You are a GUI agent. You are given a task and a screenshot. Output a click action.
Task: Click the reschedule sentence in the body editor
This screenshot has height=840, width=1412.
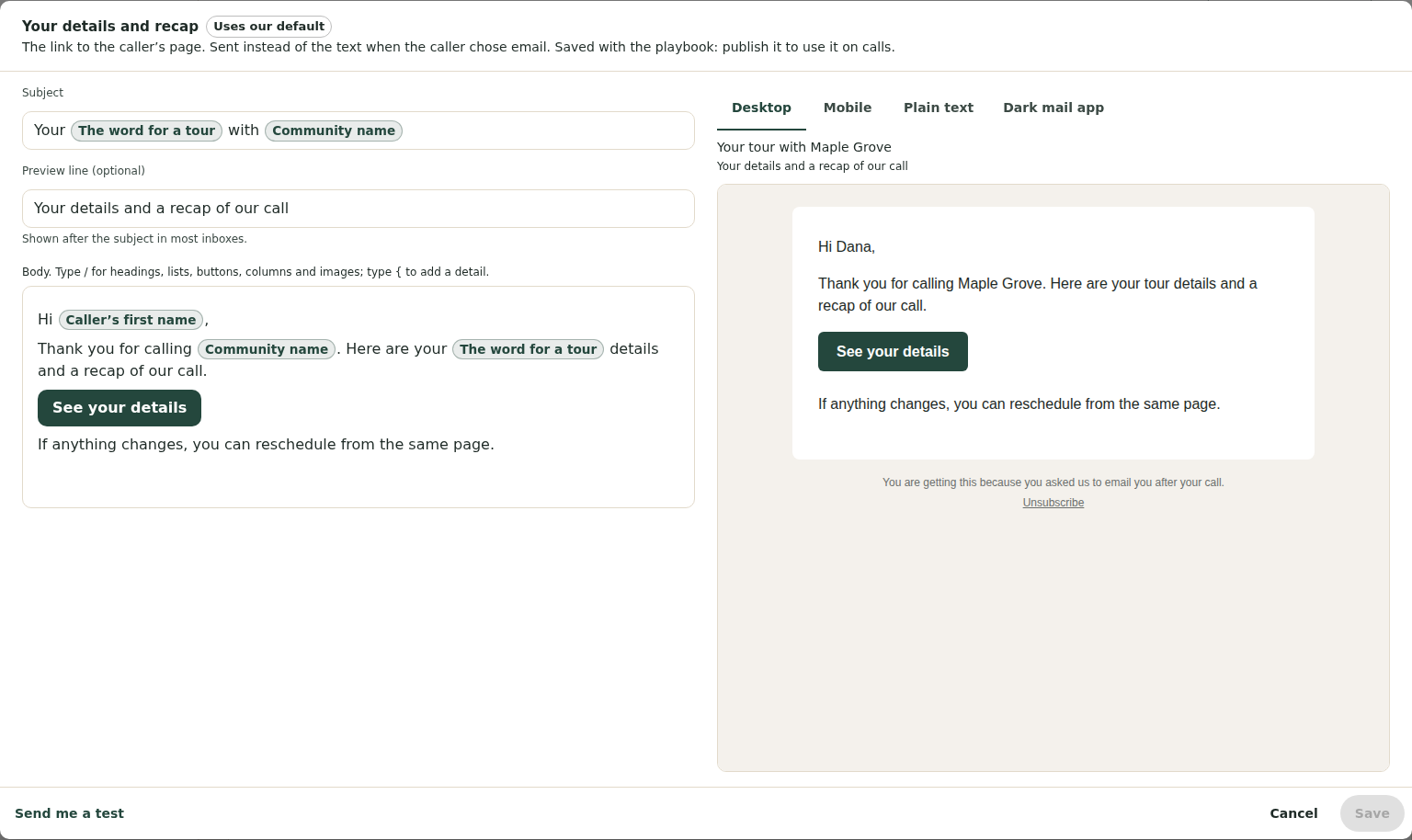[x=266, y=445]
